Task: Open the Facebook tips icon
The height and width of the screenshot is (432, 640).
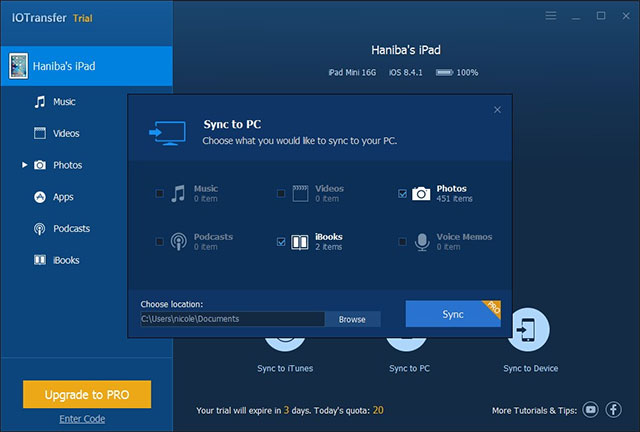Action: click(x=613, y=410)
